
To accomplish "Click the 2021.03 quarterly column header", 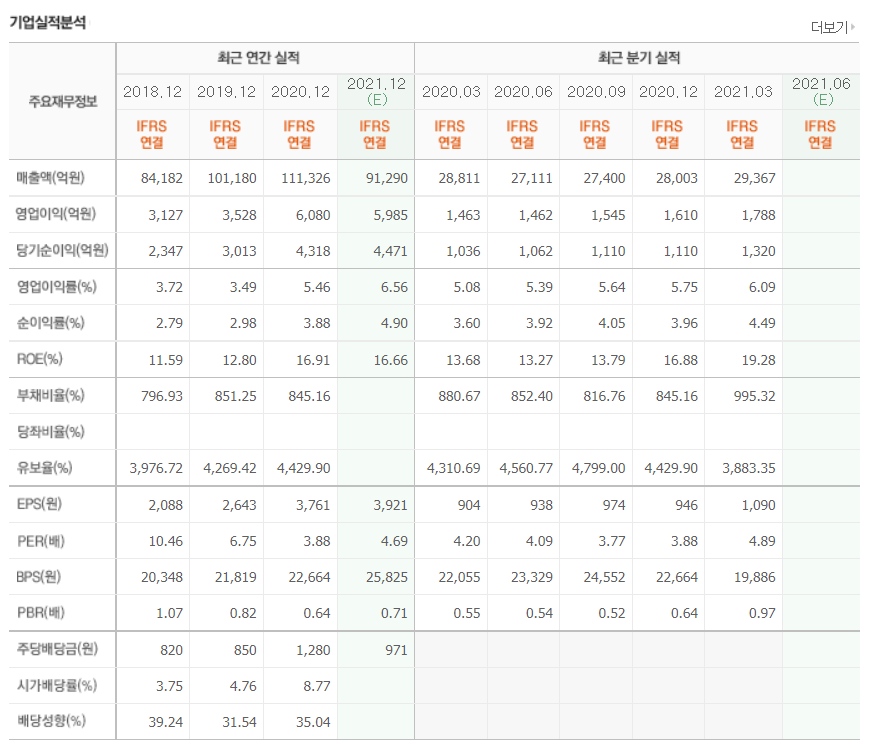I will pyautogui.click(x=743, y=92).
